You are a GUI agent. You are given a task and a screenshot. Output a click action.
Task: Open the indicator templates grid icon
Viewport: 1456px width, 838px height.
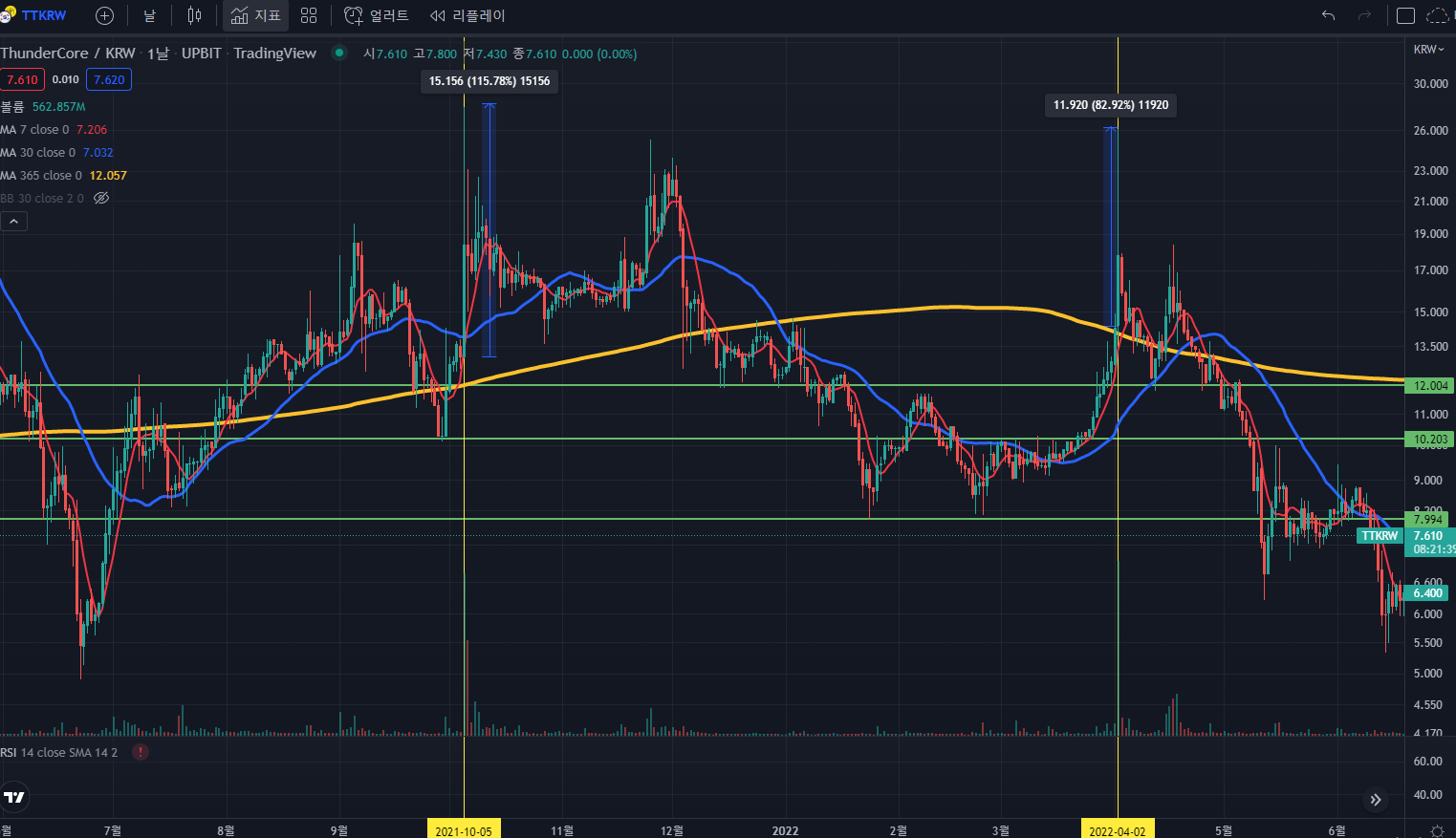(x=309, y=15)
